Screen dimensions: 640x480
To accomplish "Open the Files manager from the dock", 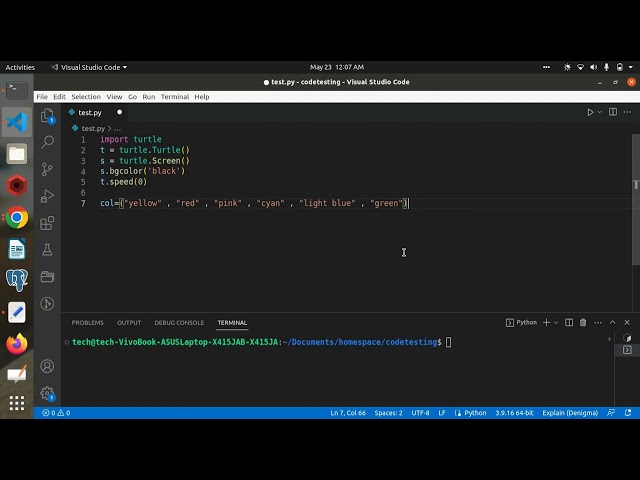I will tap(17, 154).
